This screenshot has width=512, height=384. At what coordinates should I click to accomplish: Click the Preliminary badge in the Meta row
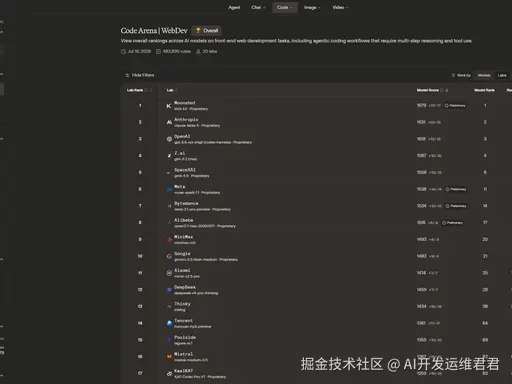[x=456, y=189]
